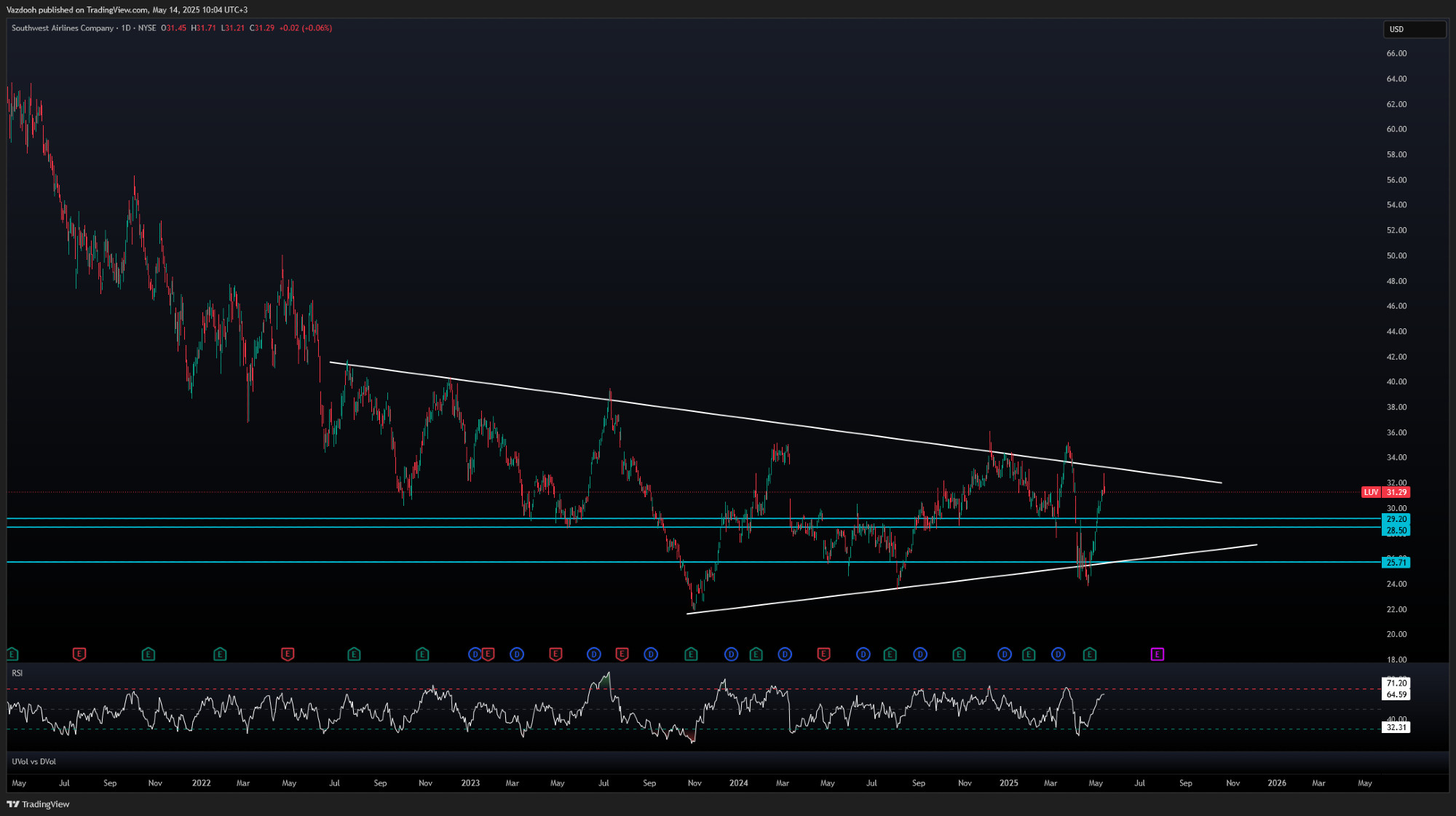The width and height of the screenshot is (1456, 816).
Task: Click the dividend marker near December 2023
Action: point(731,654)
